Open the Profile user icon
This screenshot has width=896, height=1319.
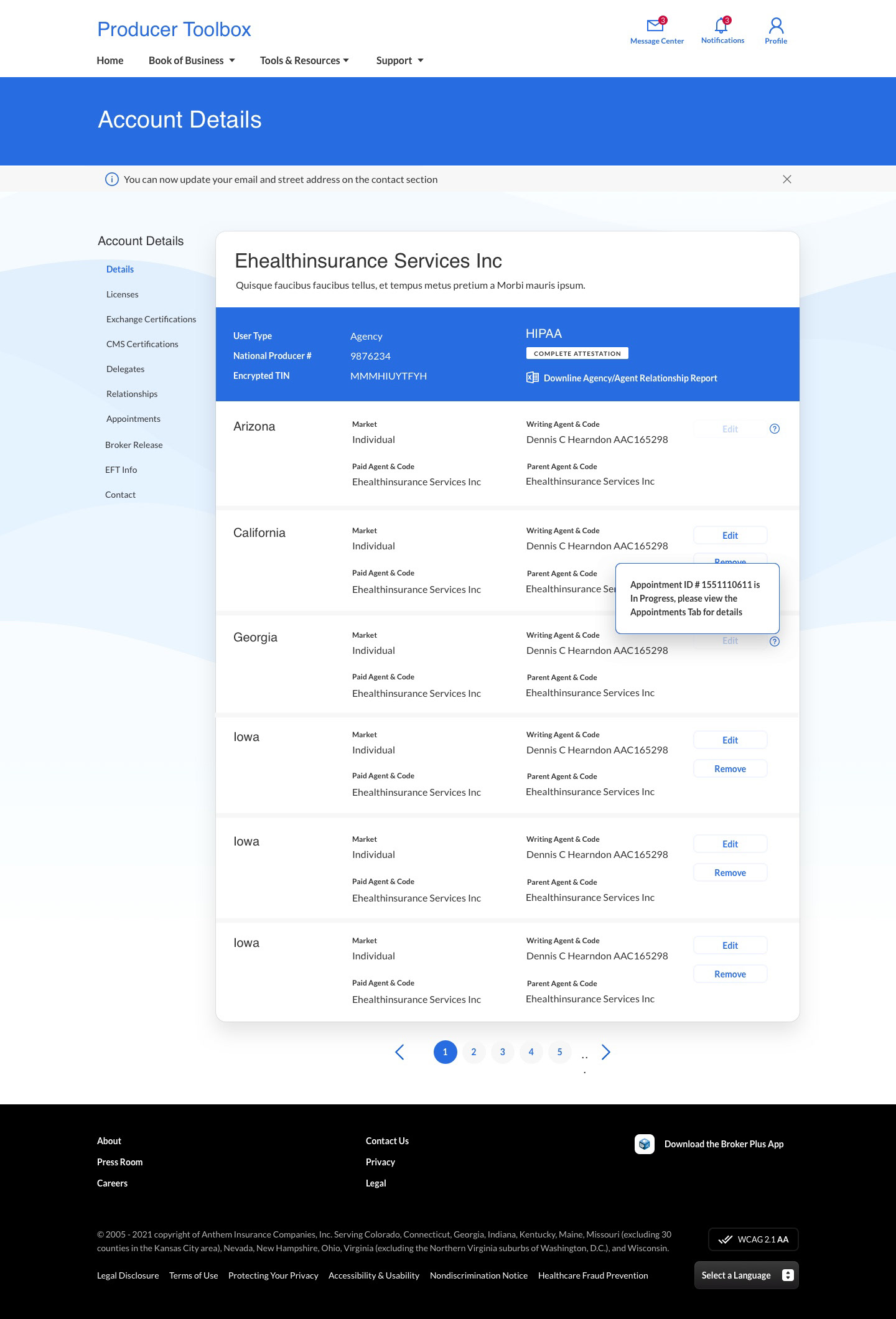point(776,25)
